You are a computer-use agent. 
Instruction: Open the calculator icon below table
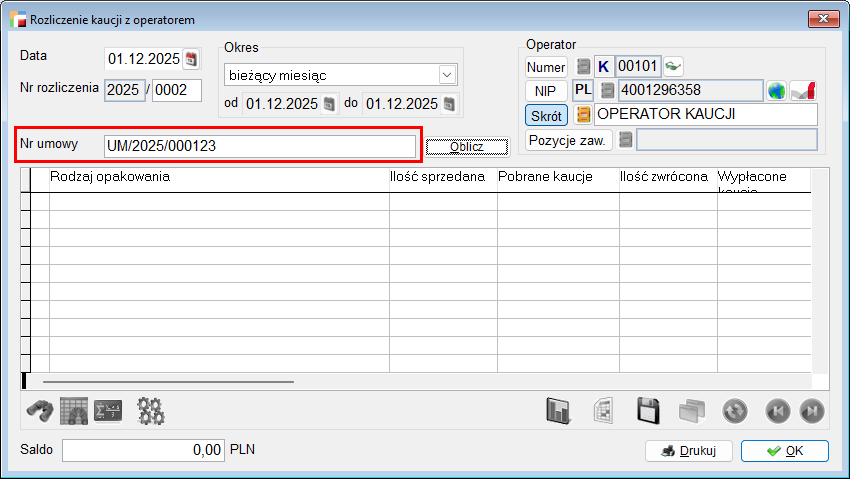(107, 411)
